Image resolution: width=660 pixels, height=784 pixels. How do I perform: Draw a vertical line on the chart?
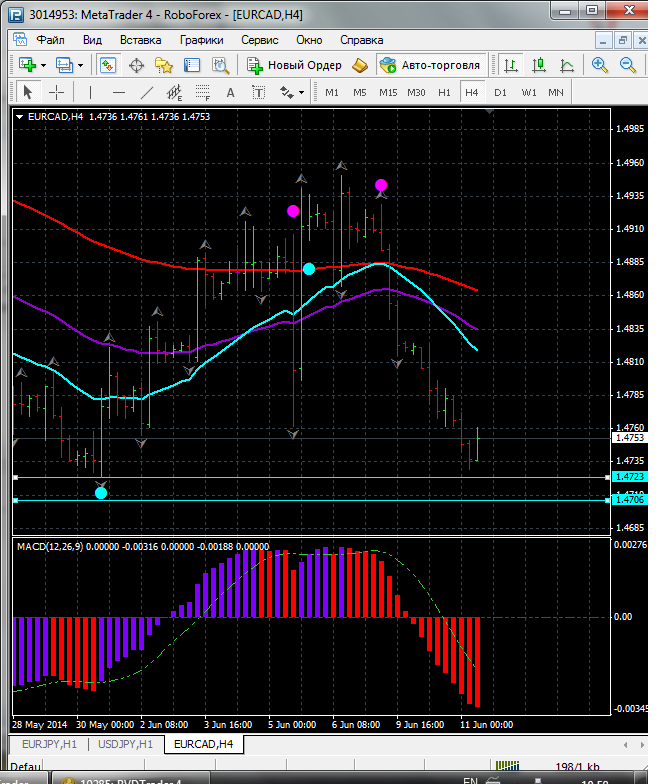[x=90, y=92]
